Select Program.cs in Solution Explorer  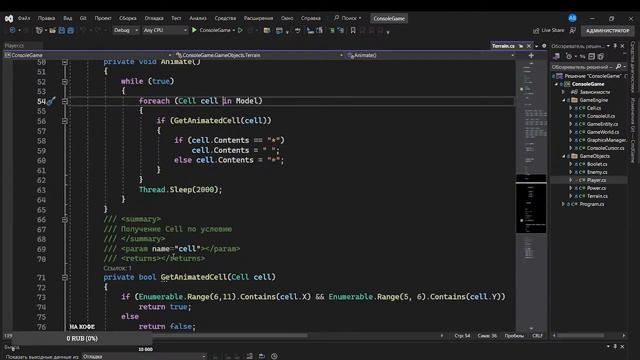point(591,204)
